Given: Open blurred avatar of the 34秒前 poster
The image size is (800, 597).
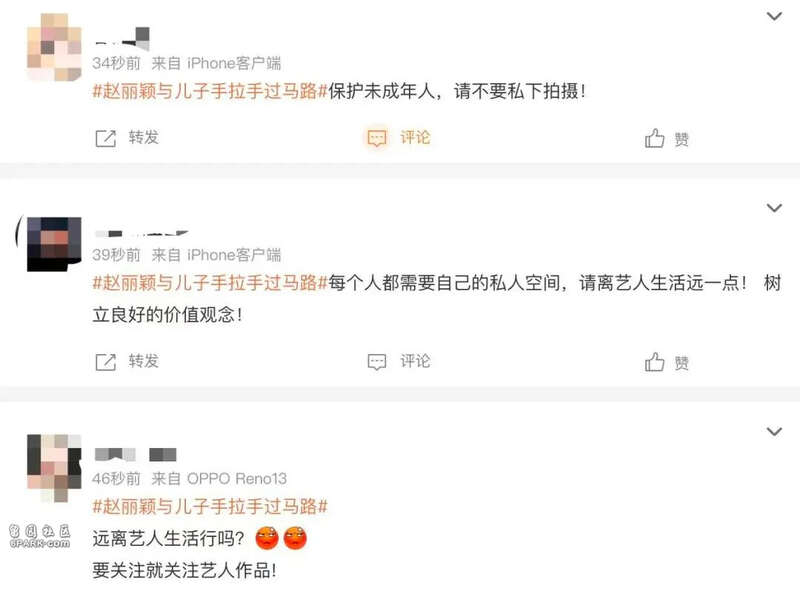Looking at the screenshot, I should [x=54, y=47].
